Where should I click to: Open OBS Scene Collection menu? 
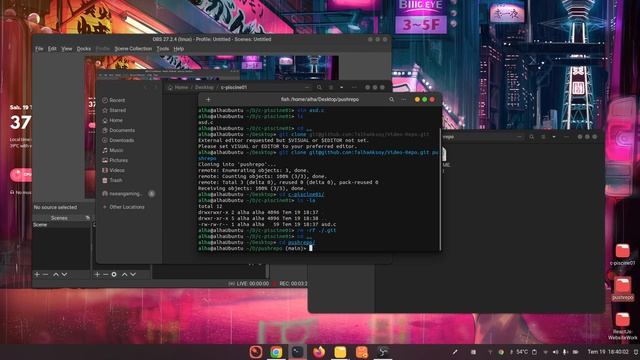coord(133,49)
